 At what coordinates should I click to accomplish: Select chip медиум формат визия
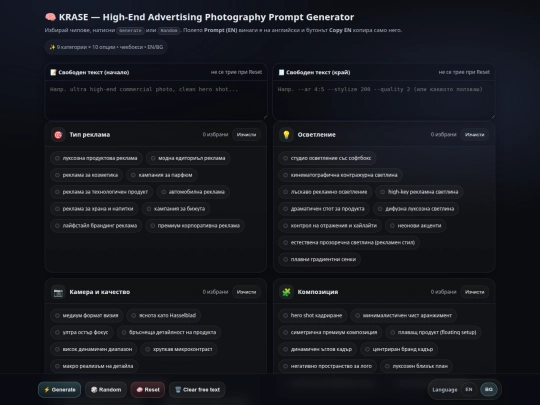(87, 315)
